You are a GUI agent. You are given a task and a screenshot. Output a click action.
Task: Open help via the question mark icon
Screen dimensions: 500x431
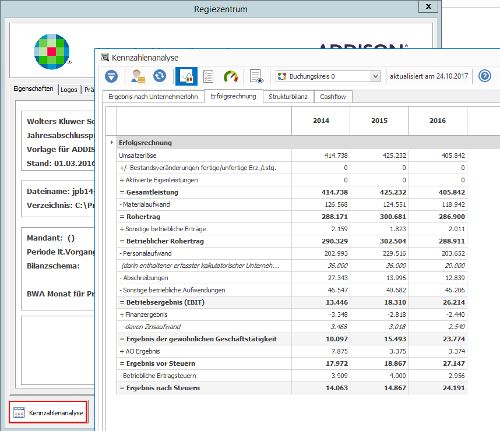point(485,76)
